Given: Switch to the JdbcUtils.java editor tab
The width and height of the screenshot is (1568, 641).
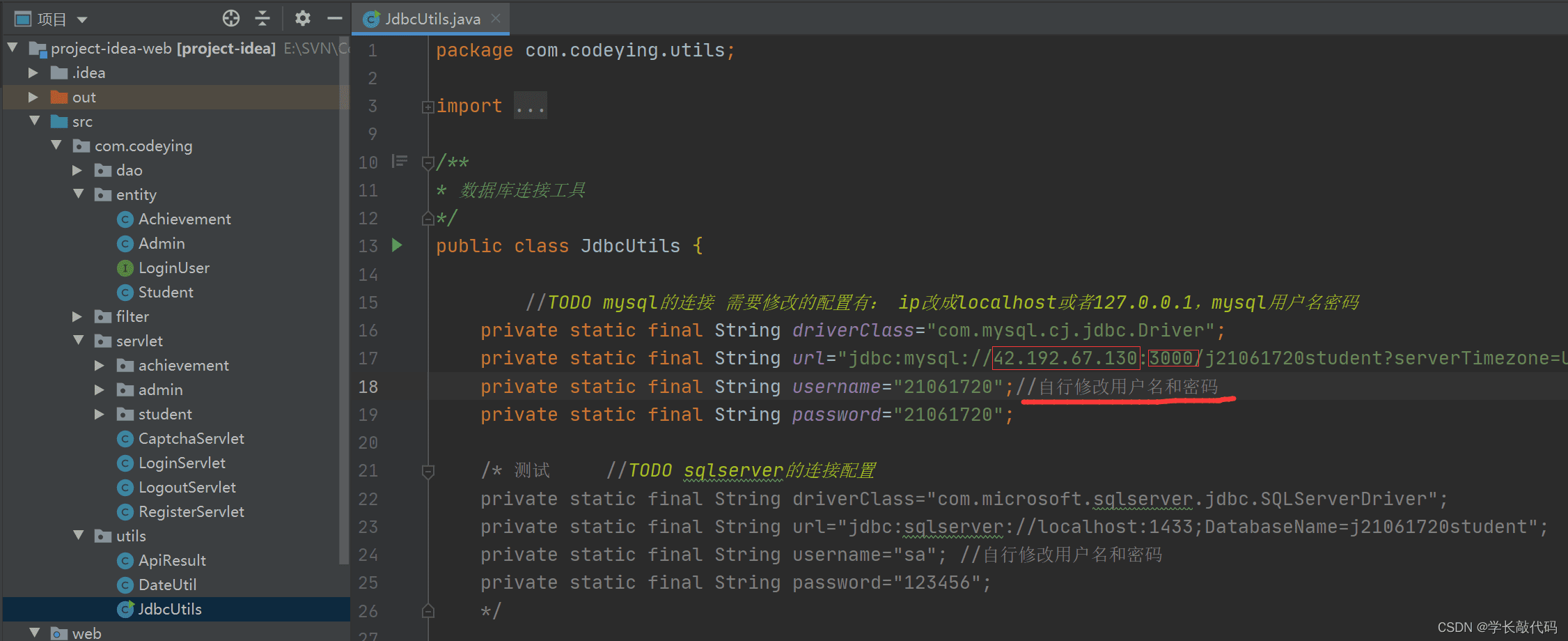Looking at the screenshot, I should (x=432, y=19).
